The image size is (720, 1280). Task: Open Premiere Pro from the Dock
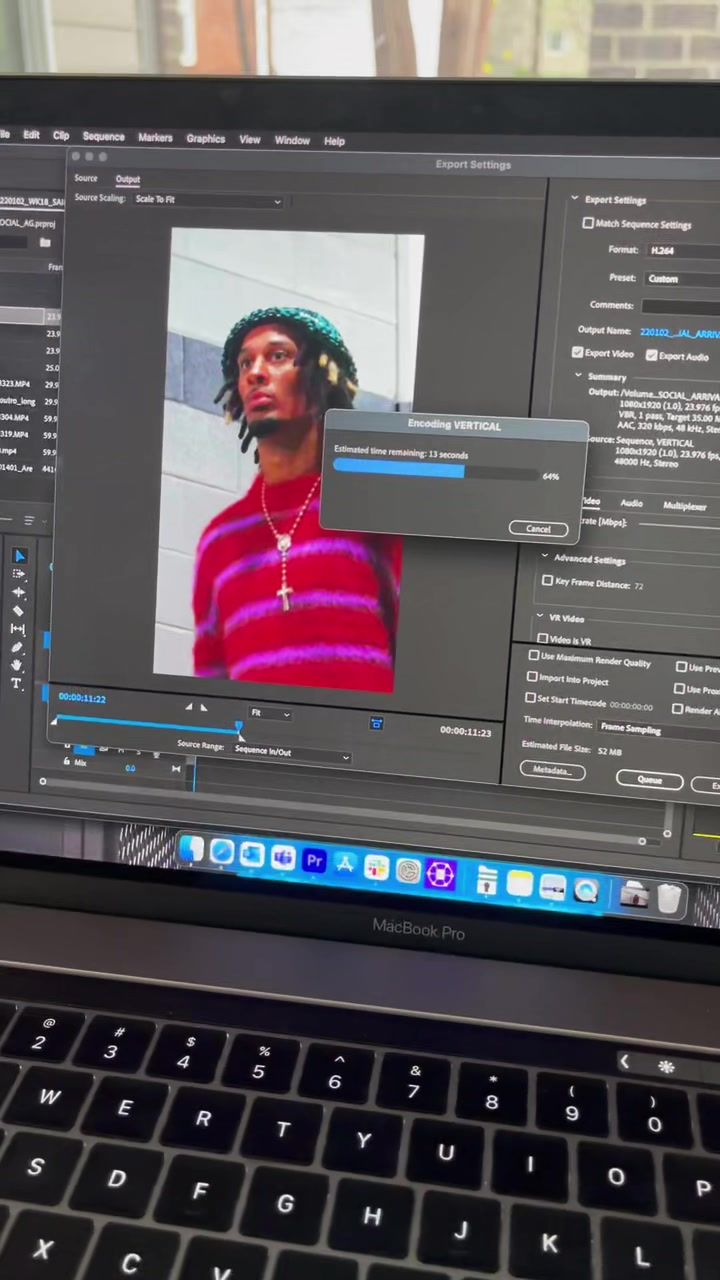pyautogui.click(x=315, y=861)
